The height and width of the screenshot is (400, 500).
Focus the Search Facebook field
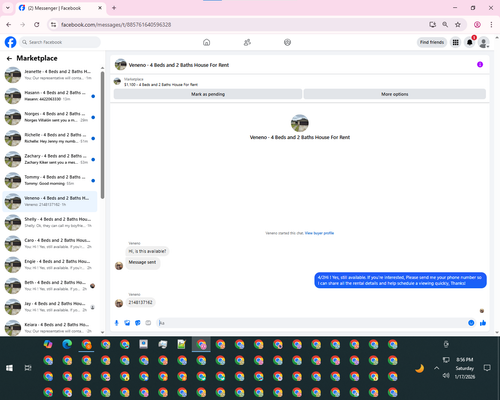click(x=60, y=42)
